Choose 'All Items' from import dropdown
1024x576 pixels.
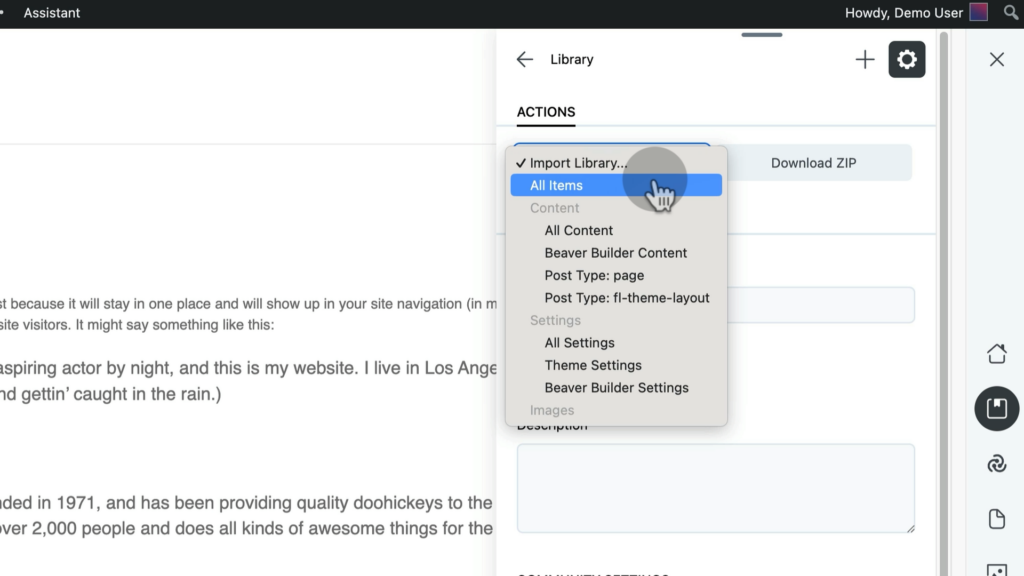coord(556,185)
